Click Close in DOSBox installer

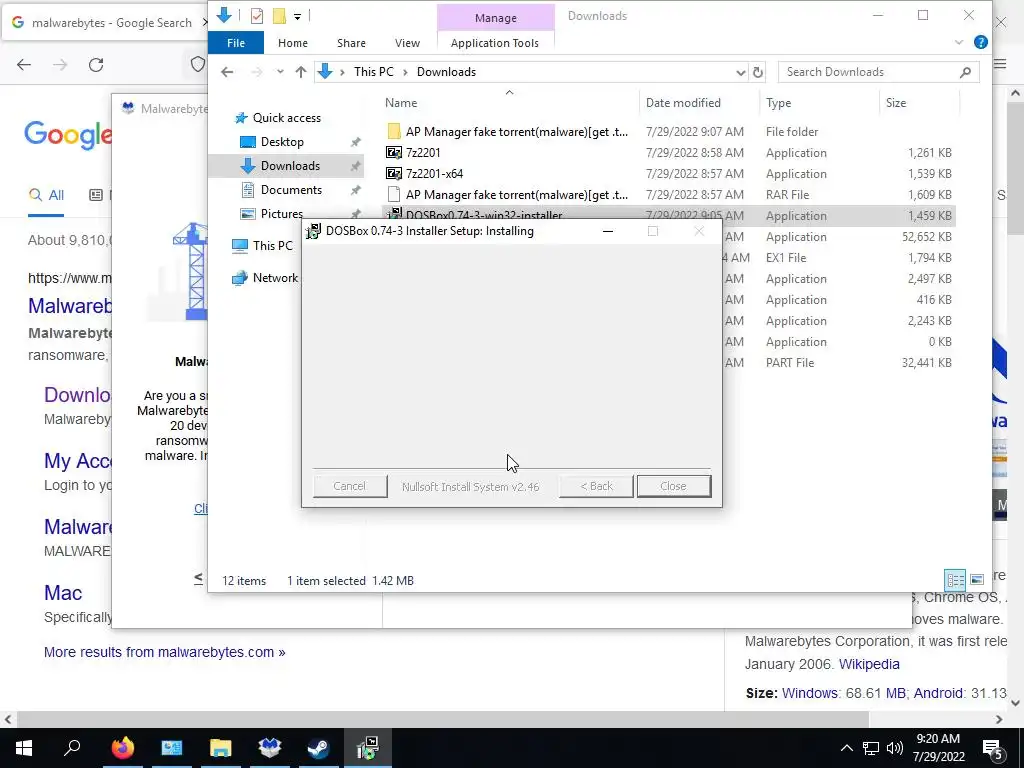click(x=674, y=486)
